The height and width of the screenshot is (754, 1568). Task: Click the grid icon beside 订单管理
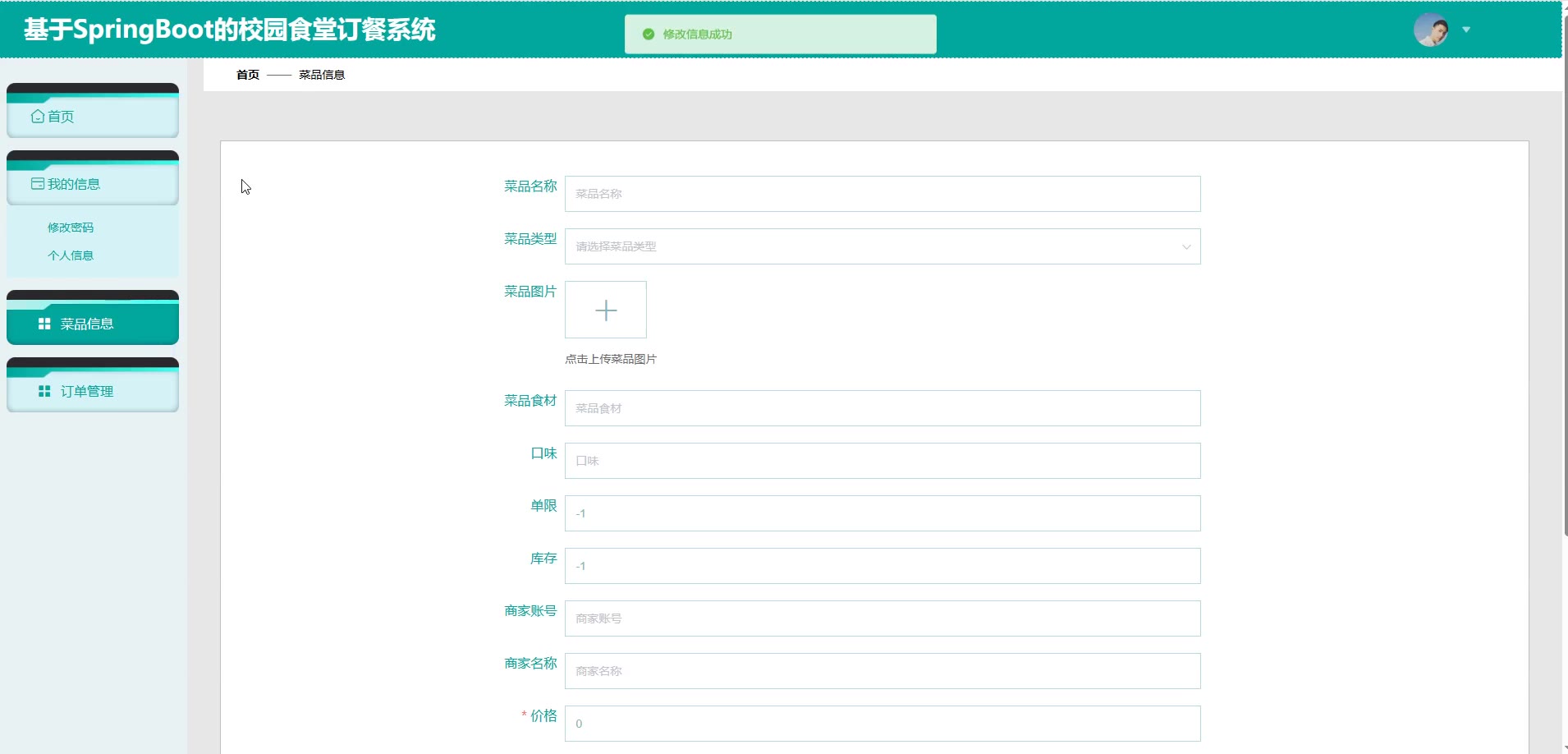pyautogui.click(x=44, y=391)
